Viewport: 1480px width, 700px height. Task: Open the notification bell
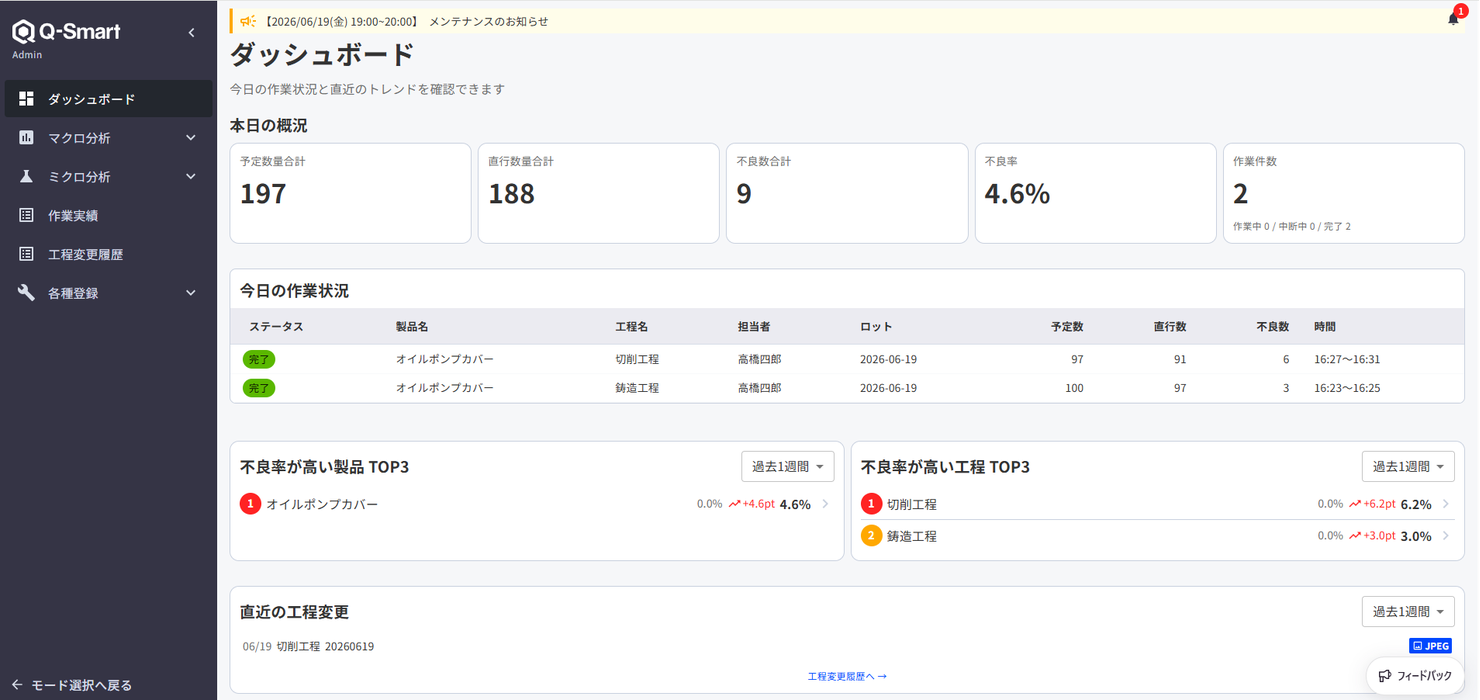point(1453,19)
